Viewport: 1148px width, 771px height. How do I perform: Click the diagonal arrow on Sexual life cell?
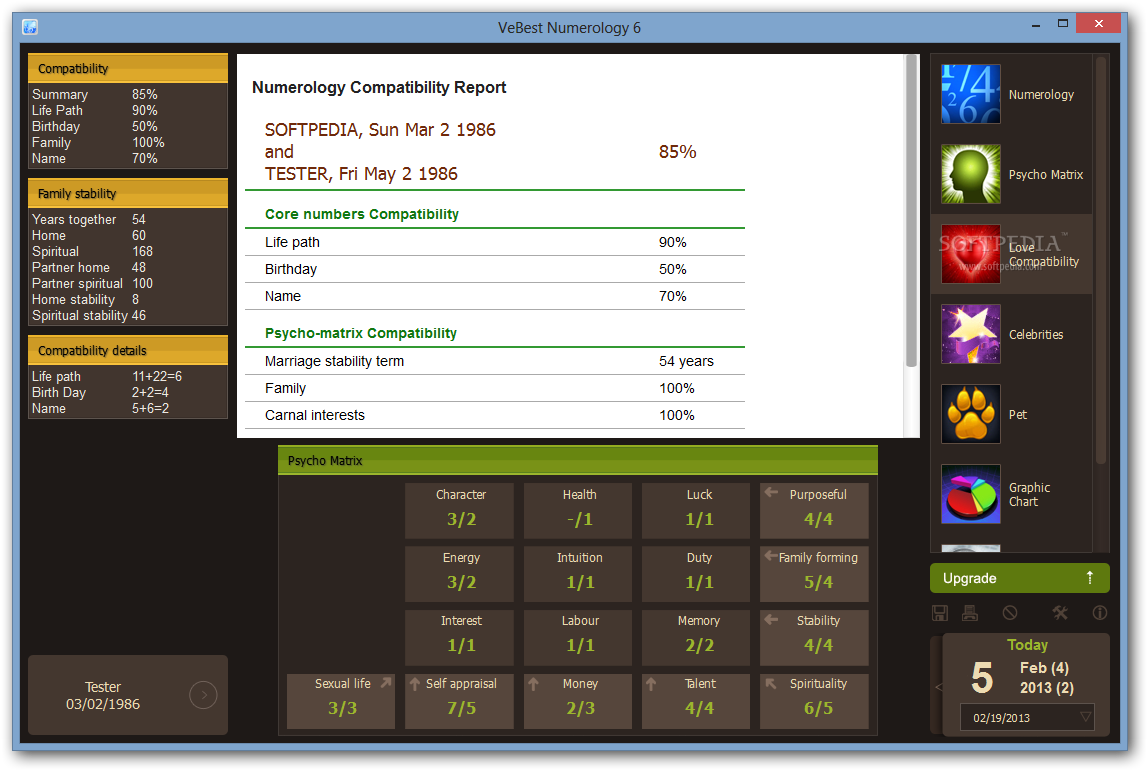[386, 682]
